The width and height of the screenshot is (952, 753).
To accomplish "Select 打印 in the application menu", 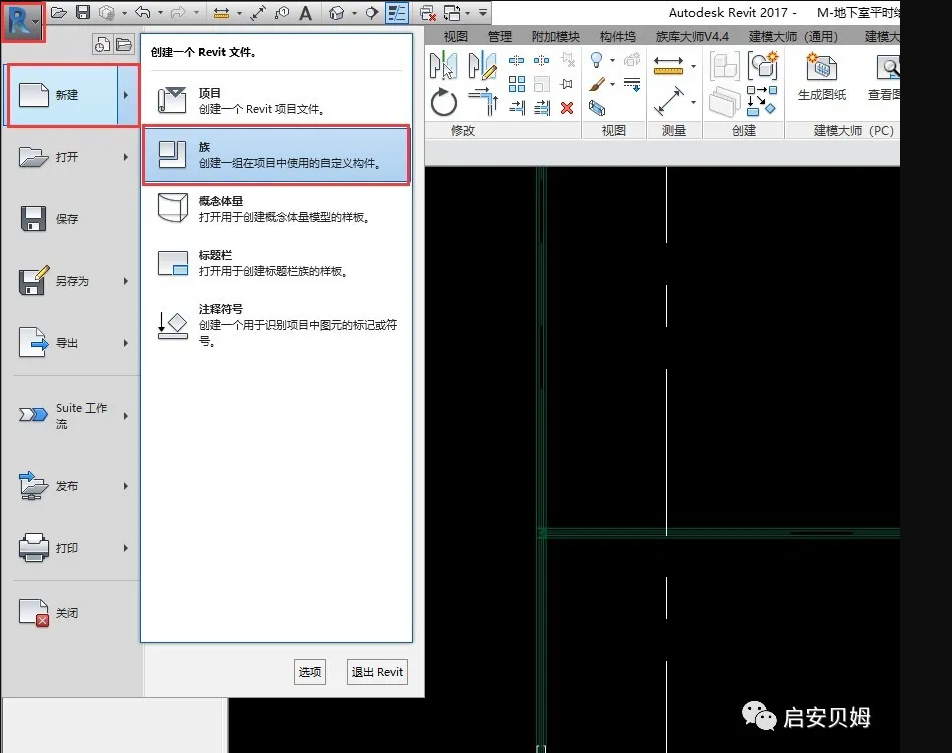I will pyautogui.click(x=71, y=548).
